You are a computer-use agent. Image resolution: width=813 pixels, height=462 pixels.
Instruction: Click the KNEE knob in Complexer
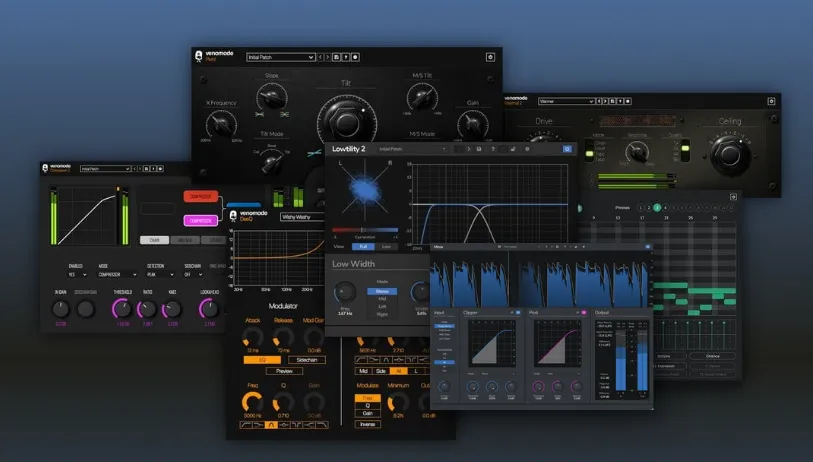point(172,310)
